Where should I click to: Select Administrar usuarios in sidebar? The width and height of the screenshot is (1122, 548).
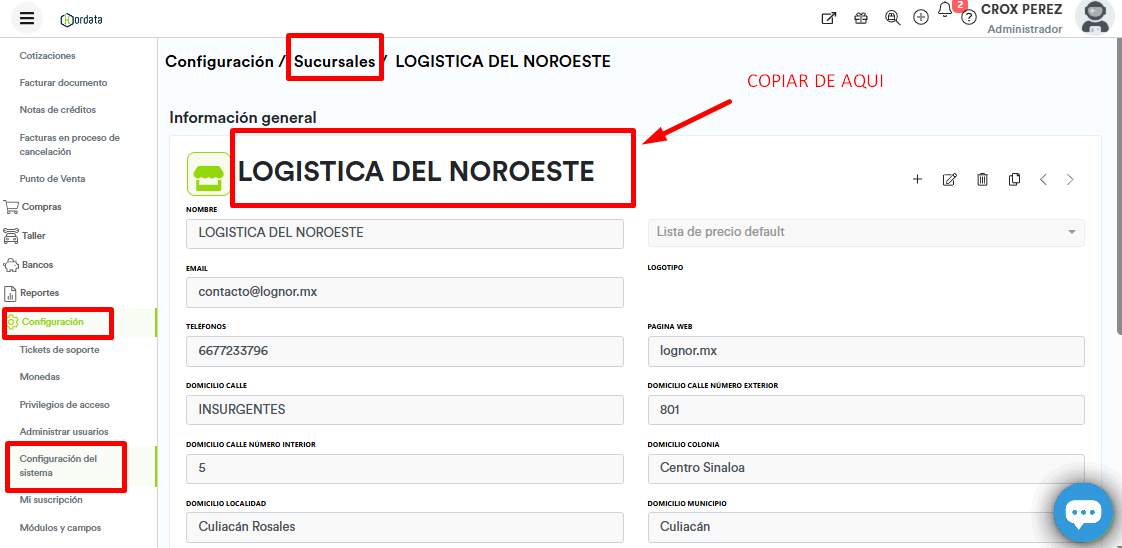click(x=64, y=432)
